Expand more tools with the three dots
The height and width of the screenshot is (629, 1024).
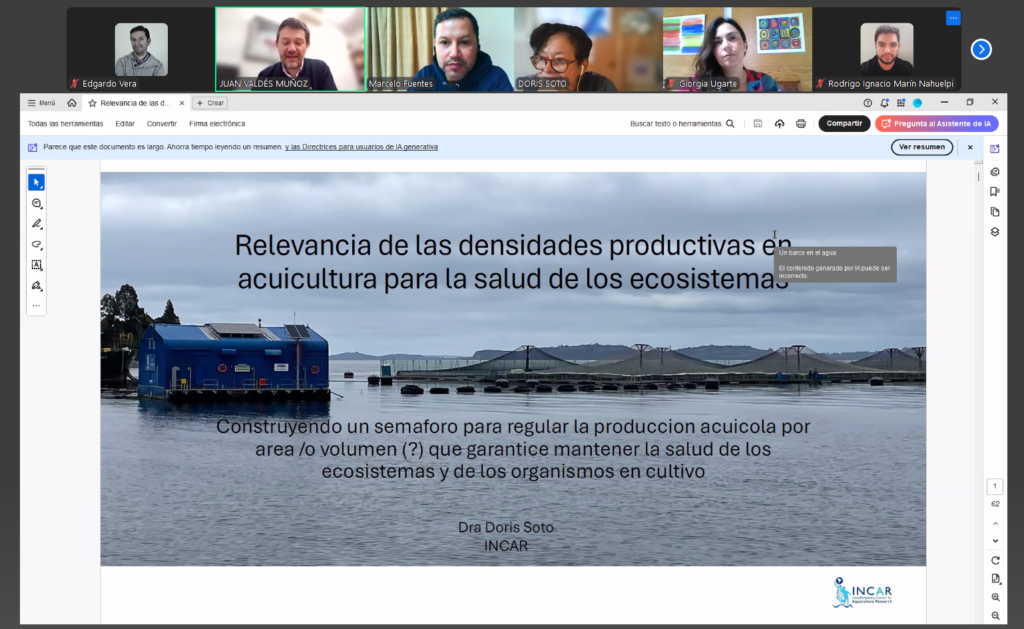(x=36, y=306)
